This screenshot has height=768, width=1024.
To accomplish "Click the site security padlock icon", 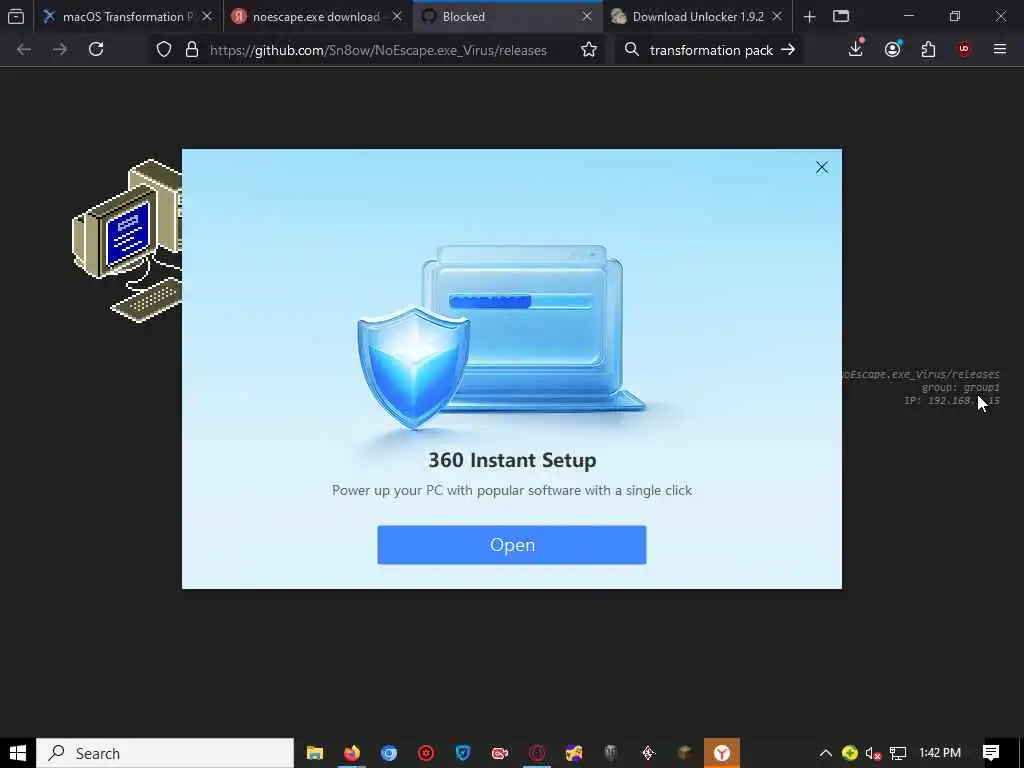I will coord(192,50).
